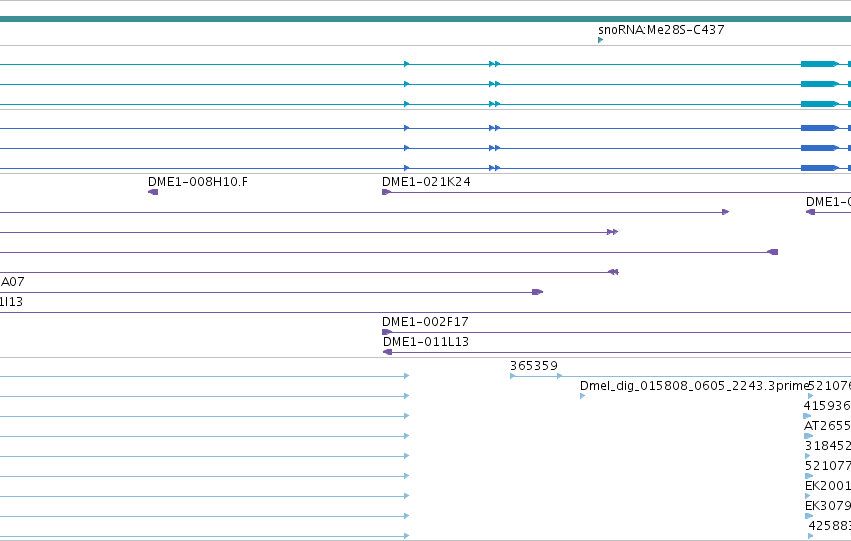Click the arrow glyph under 415936 label
The height and width of the screenshot is (541, 851).
807,416
